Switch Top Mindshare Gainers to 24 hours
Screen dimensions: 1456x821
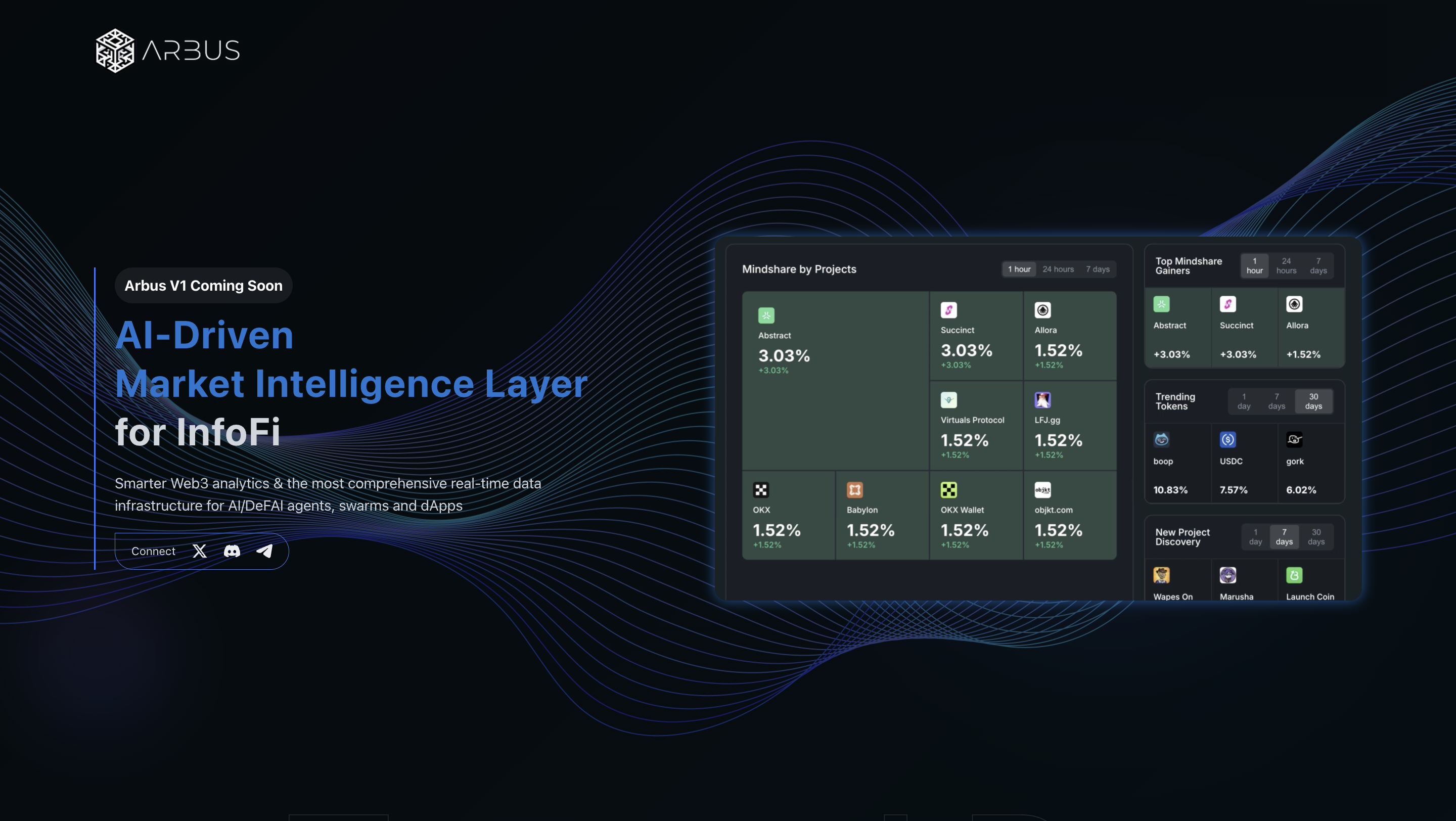coord(1286,265)
